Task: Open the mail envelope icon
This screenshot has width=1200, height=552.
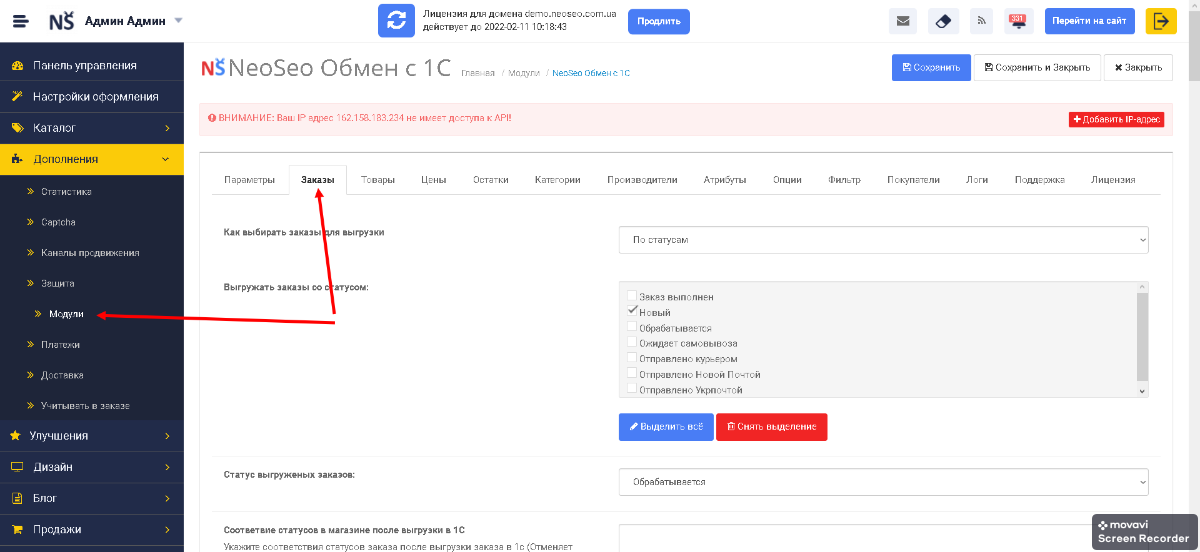Action: pyautogui.click(x=903, y=21)
